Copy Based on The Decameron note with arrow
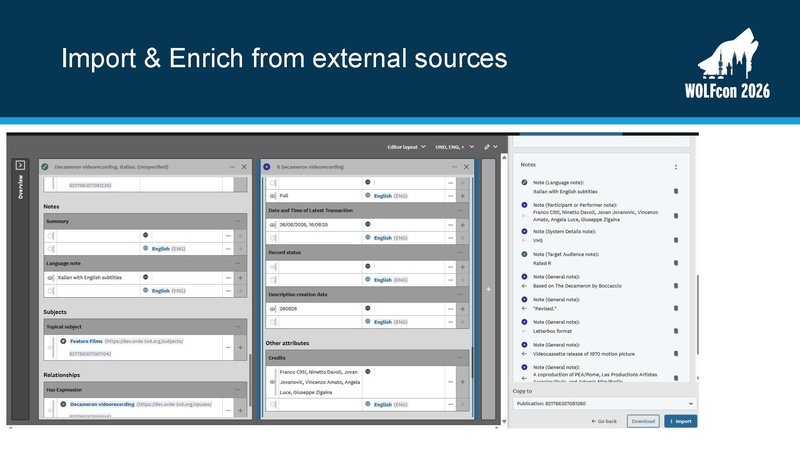Viewport: 800px width, 450px height. point(524,286)
